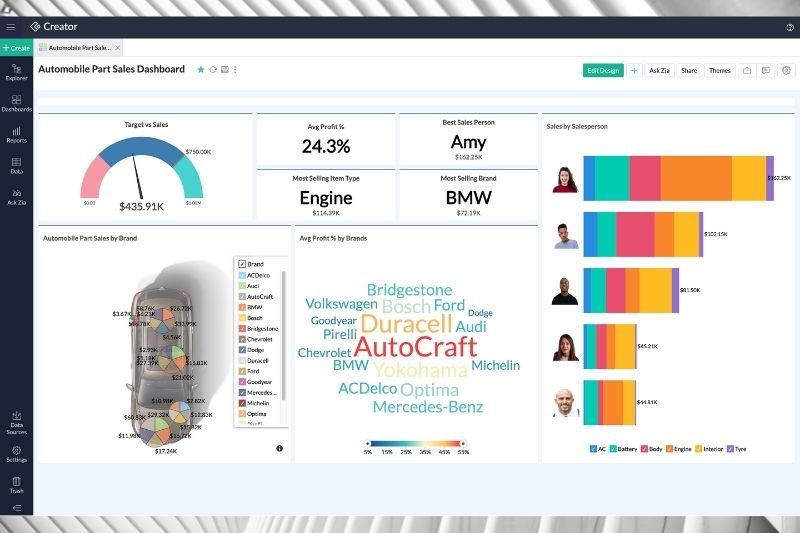Screen dimensions: 800x533
Task: Open the Themes button
Action: pyautogui.click(x=719, y=70)
